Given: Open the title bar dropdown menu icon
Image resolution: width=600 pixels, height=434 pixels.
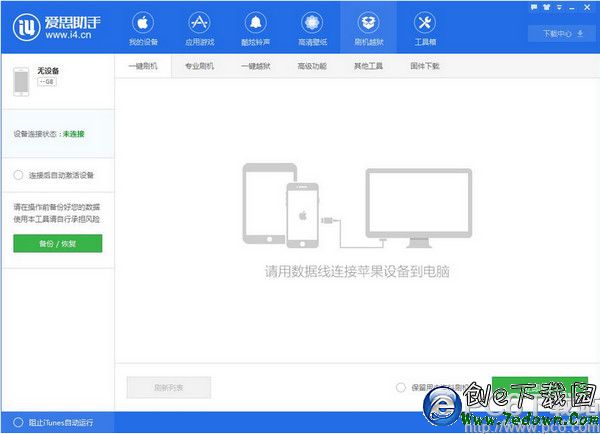Looking at the screenshot, I should click(559, 7).
